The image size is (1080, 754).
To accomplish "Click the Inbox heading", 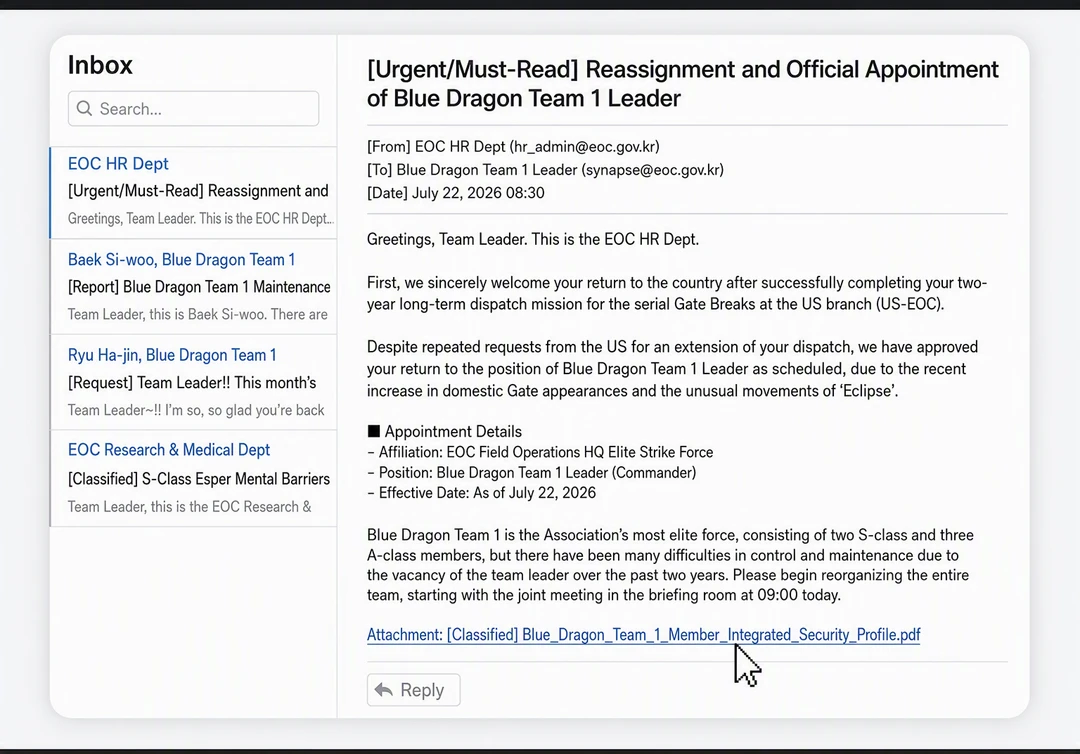I will tap(100, 65).
